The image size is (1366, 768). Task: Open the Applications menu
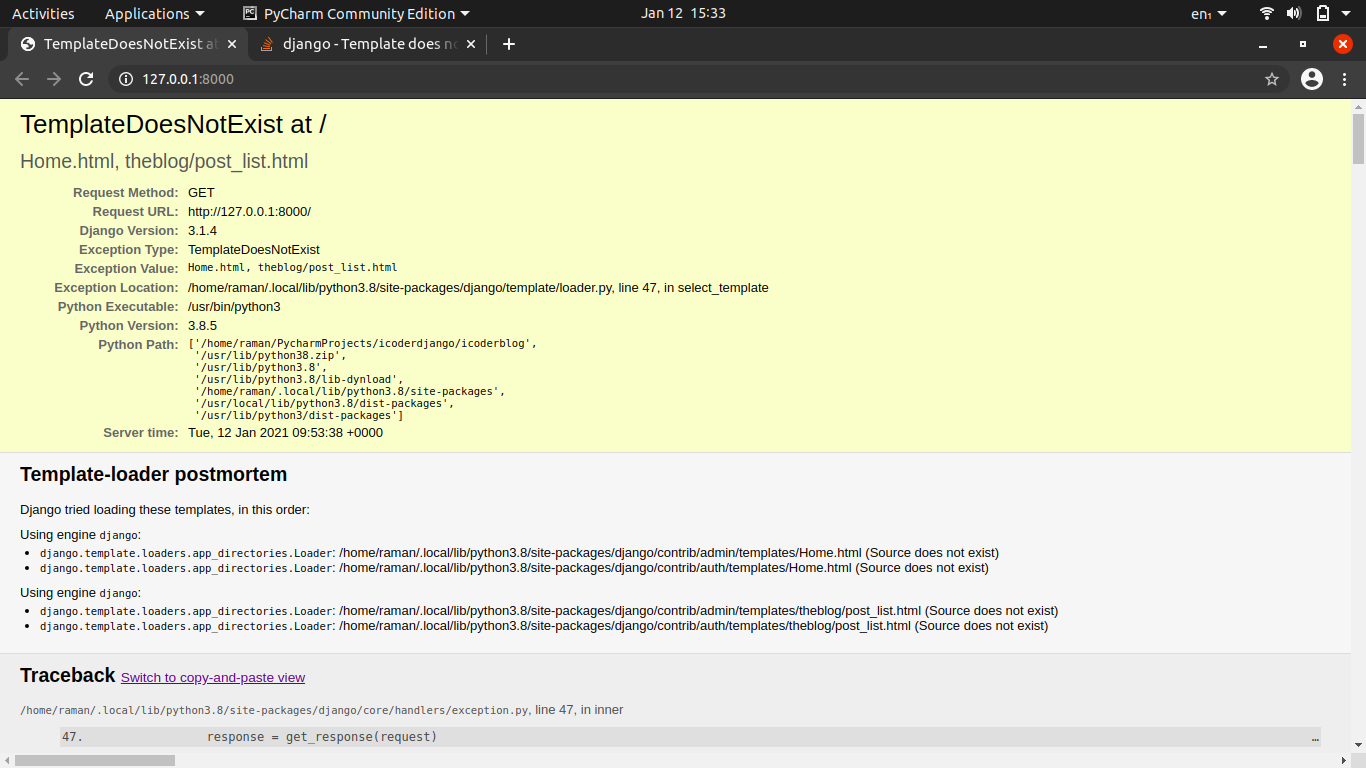(154, 13)
